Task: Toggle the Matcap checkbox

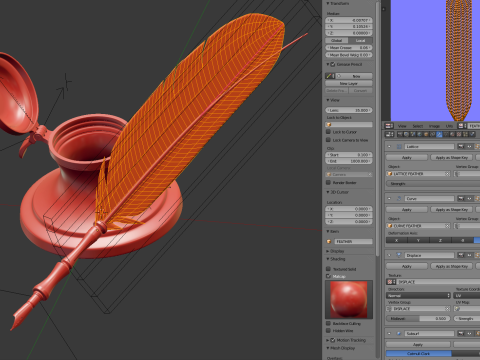Action: pos(328,276)
